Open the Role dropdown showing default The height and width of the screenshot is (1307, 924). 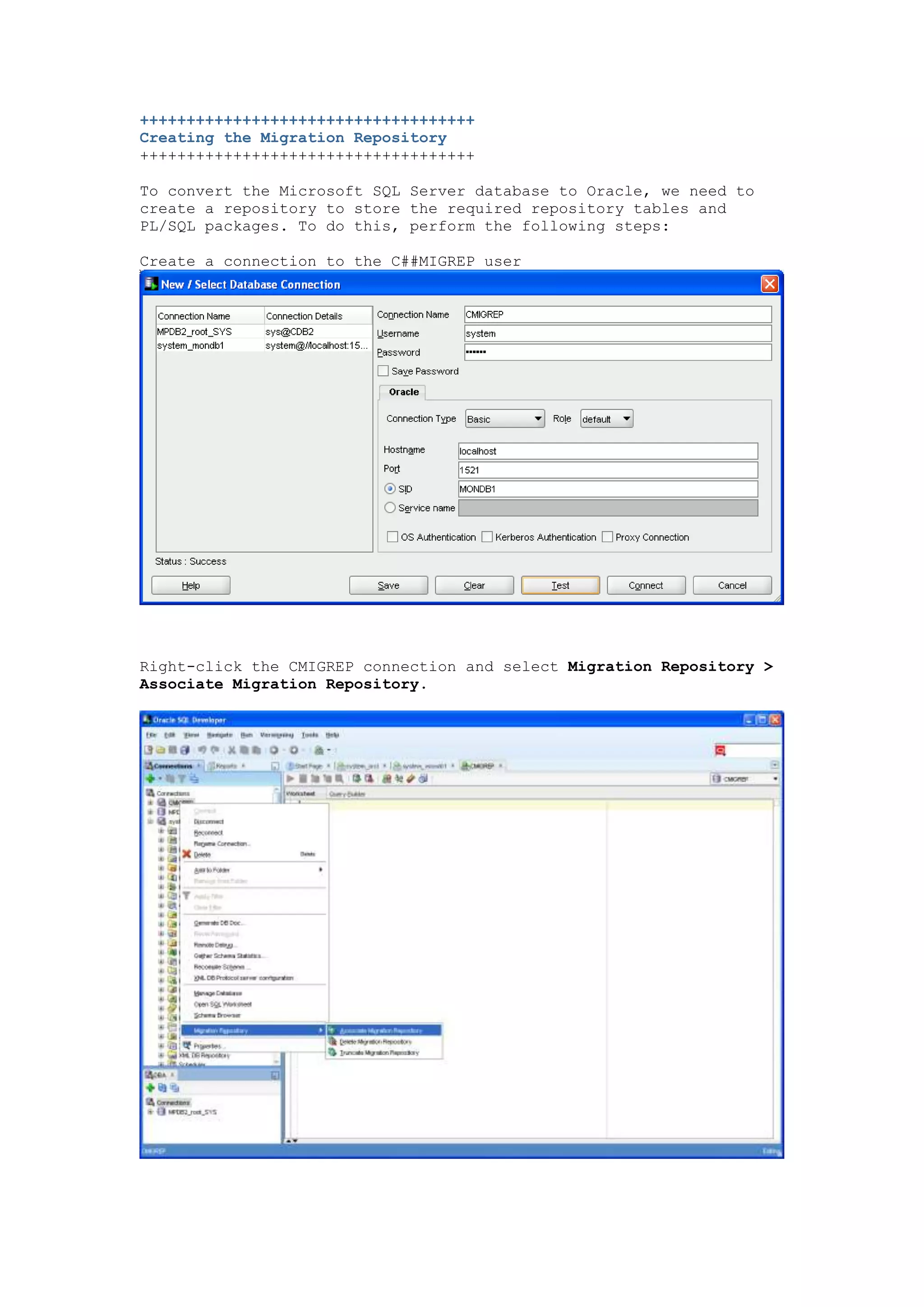pos(606,419)
